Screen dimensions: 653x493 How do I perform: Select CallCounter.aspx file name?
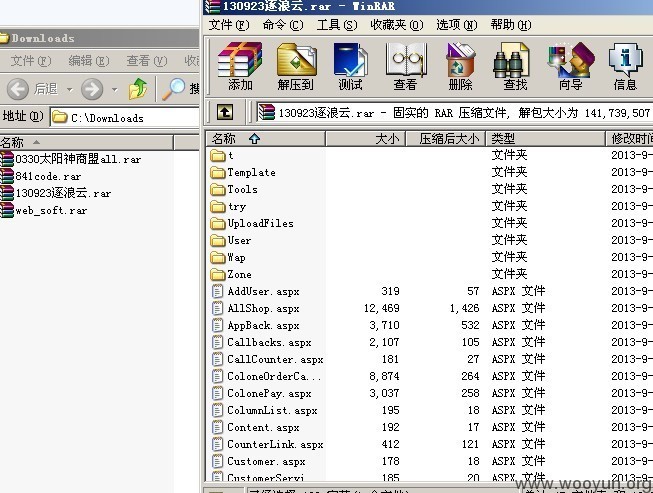coord(275,359)
